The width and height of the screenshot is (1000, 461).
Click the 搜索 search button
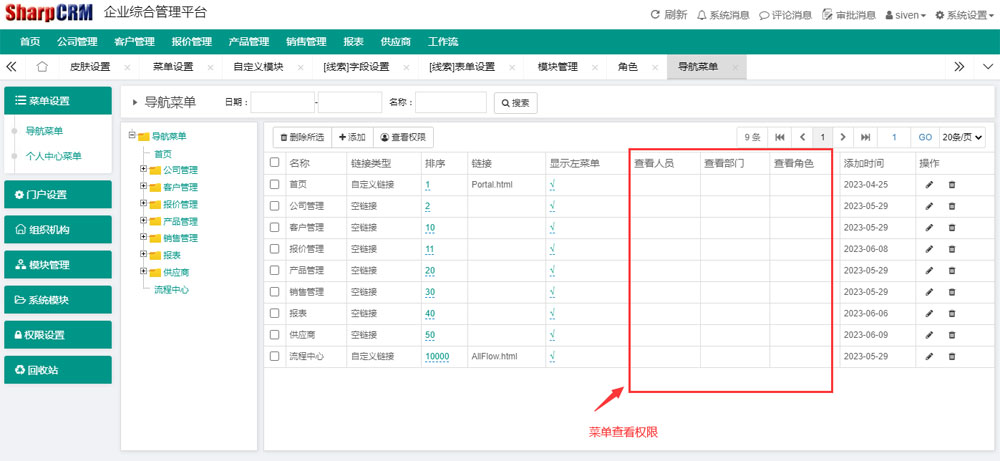coord(516,102)
